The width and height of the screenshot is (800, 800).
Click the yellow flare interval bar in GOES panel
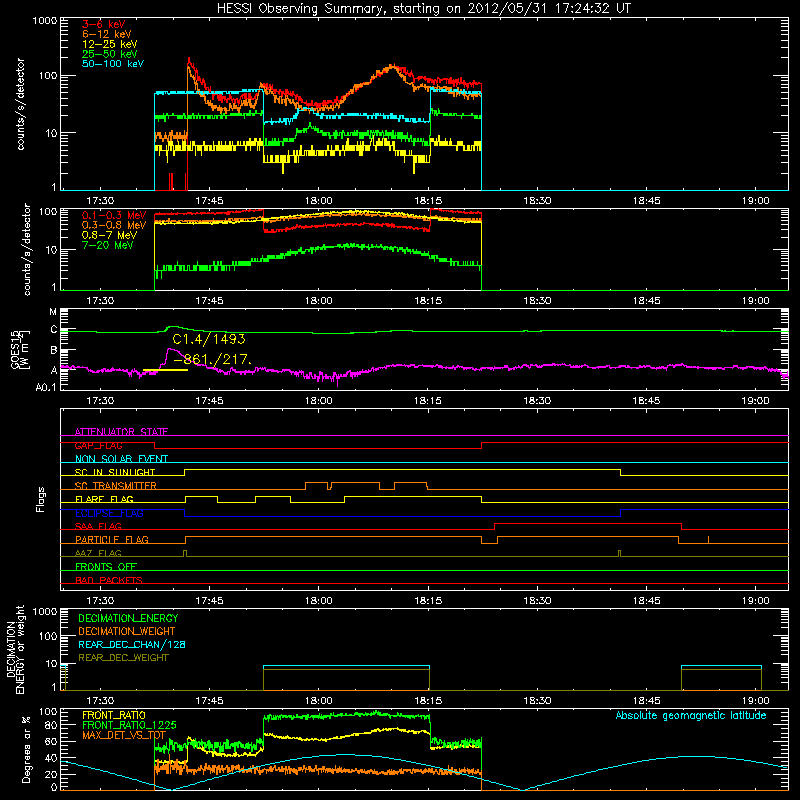(165, 370)
